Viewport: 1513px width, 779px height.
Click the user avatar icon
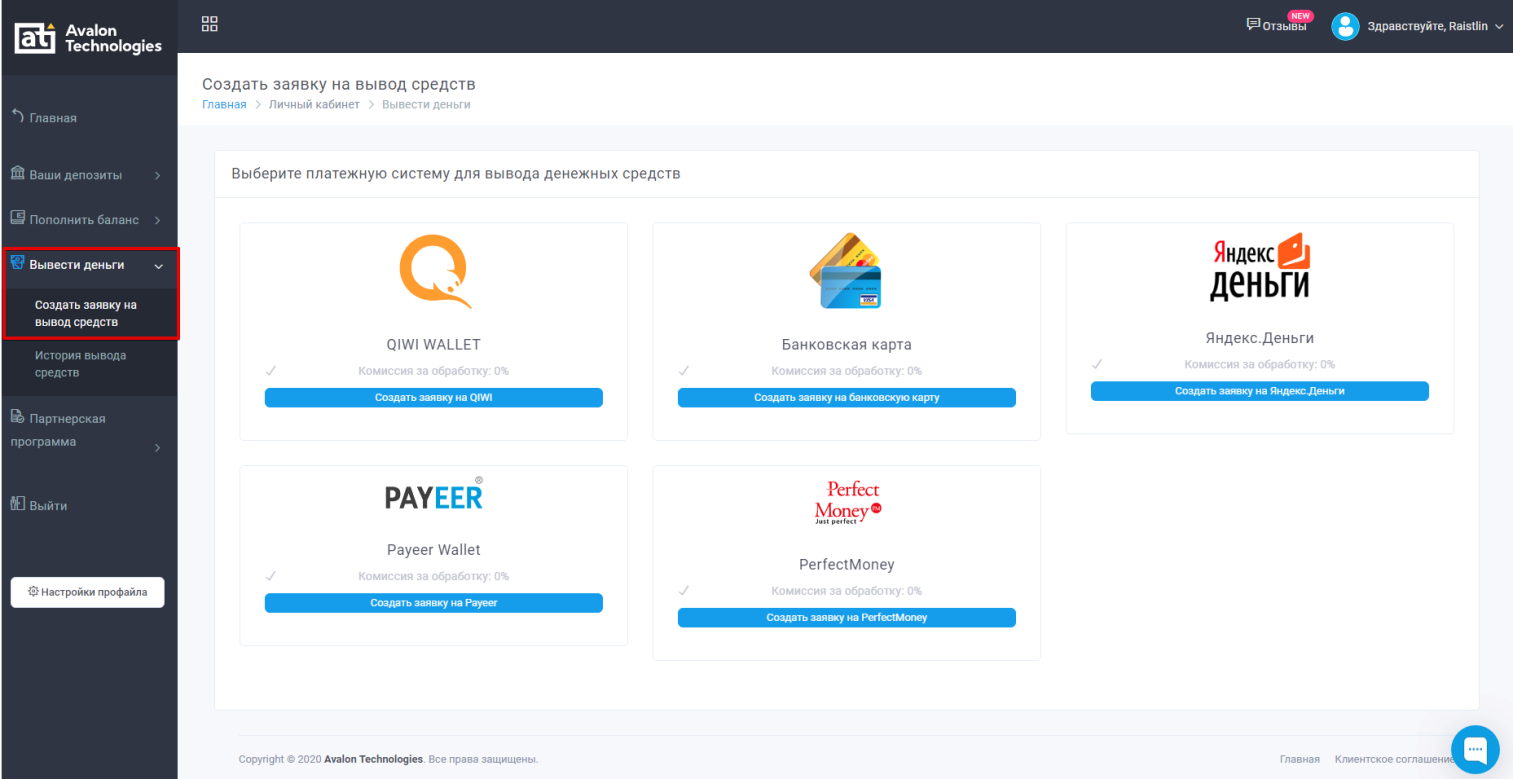click(x=1346, y=26)
